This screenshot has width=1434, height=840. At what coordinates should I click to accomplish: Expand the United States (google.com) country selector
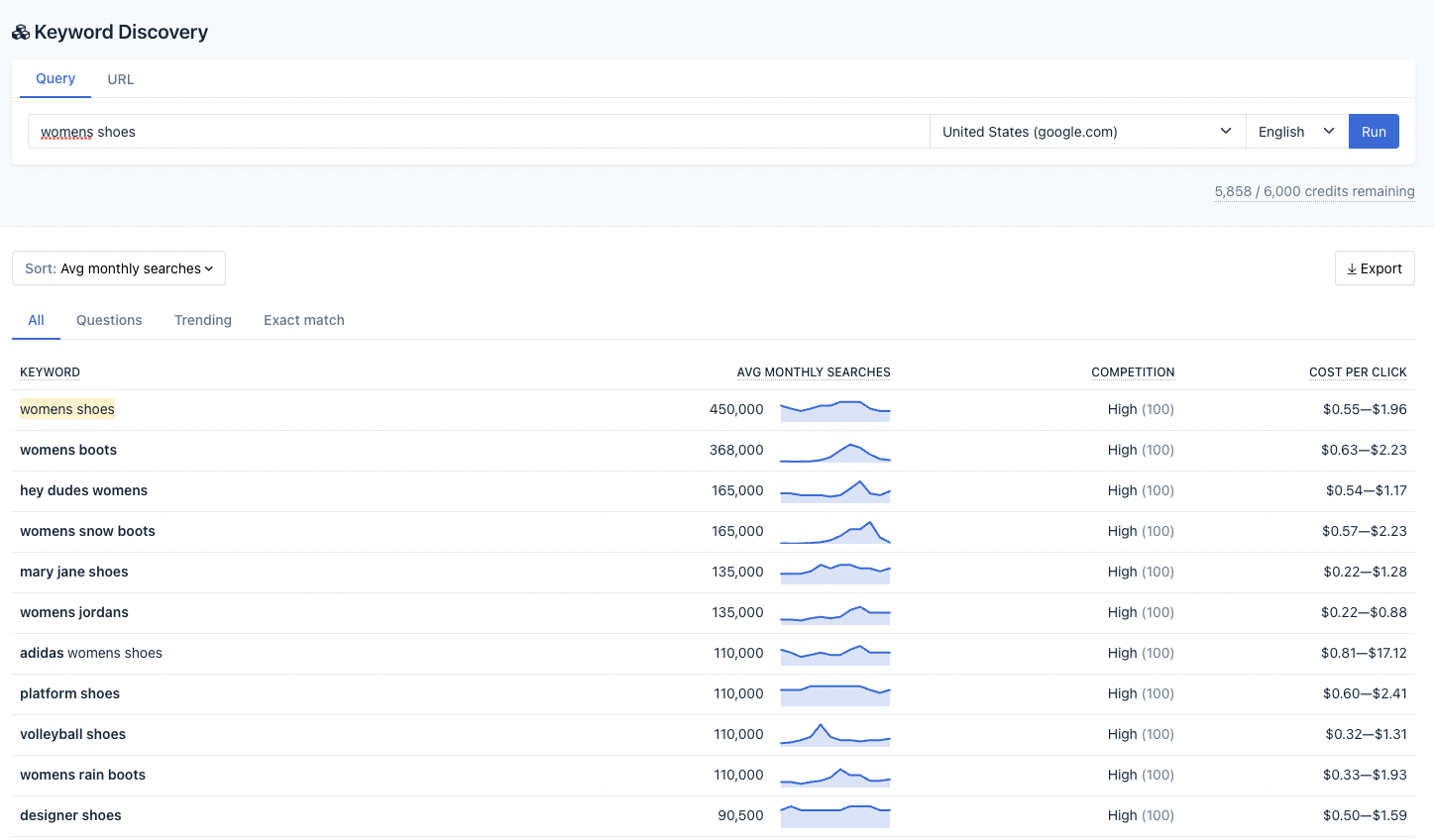tap(1087, 132)
